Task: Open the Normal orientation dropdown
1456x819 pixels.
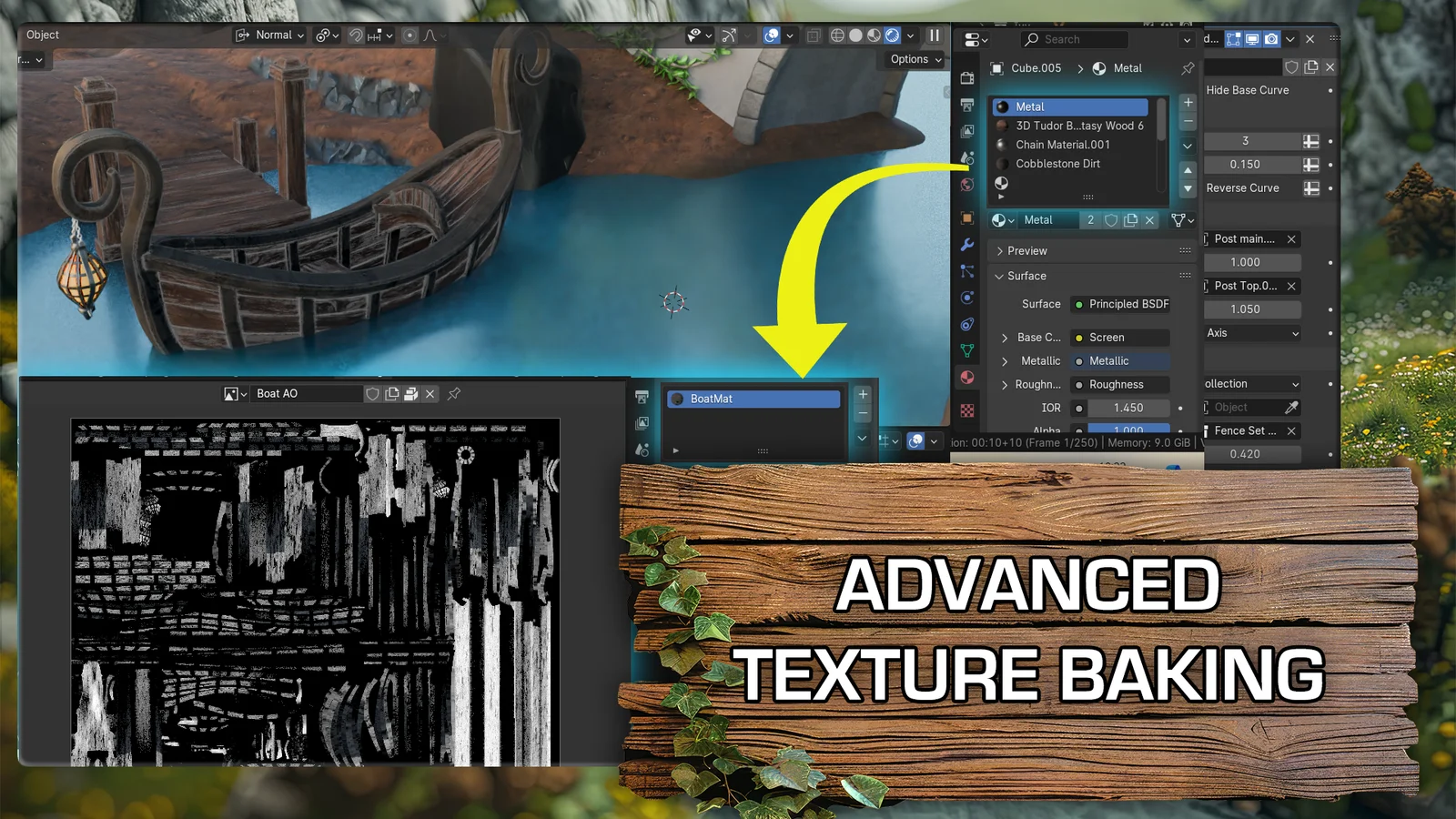Action: [x=270, y=35]
